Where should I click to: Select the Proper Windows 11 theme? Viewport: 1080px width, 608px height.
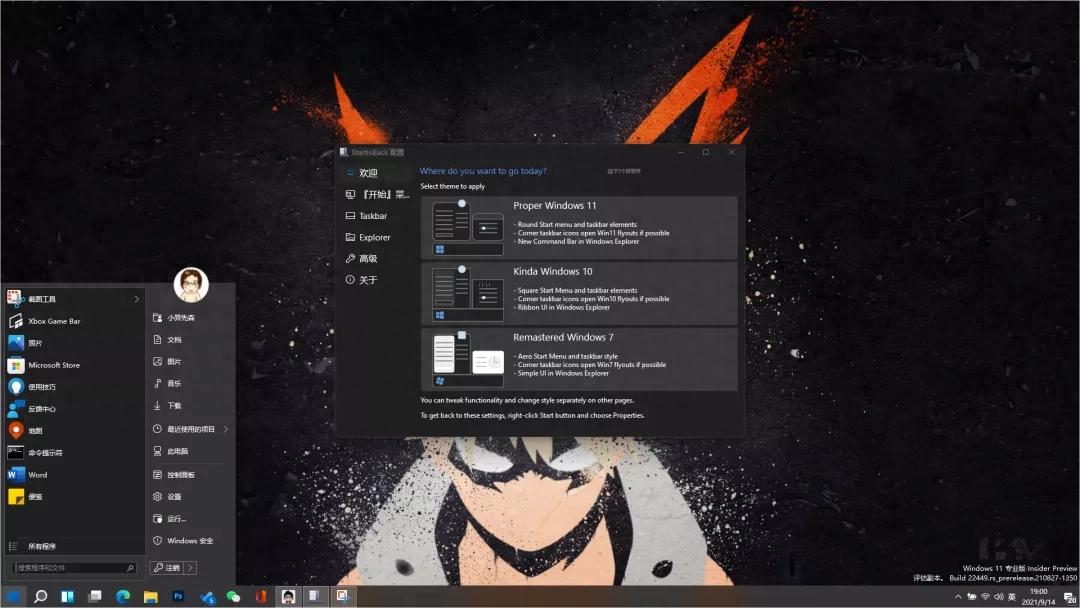tap(580, 225)
